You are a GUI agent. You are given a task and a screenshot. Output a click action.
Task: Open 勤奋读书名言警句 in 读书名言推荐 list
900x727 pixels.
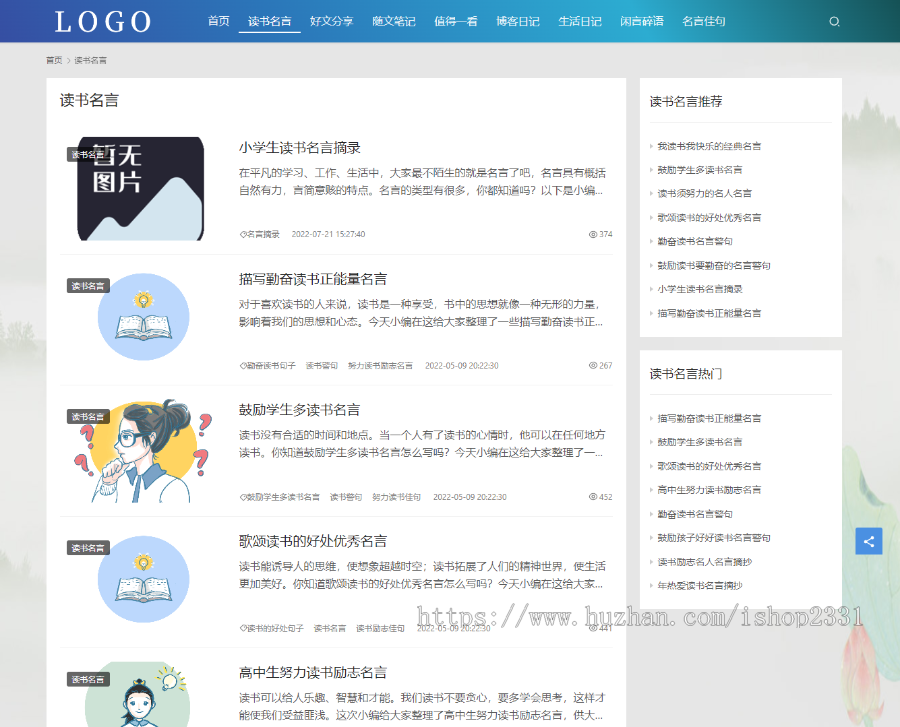pos(695,242)
